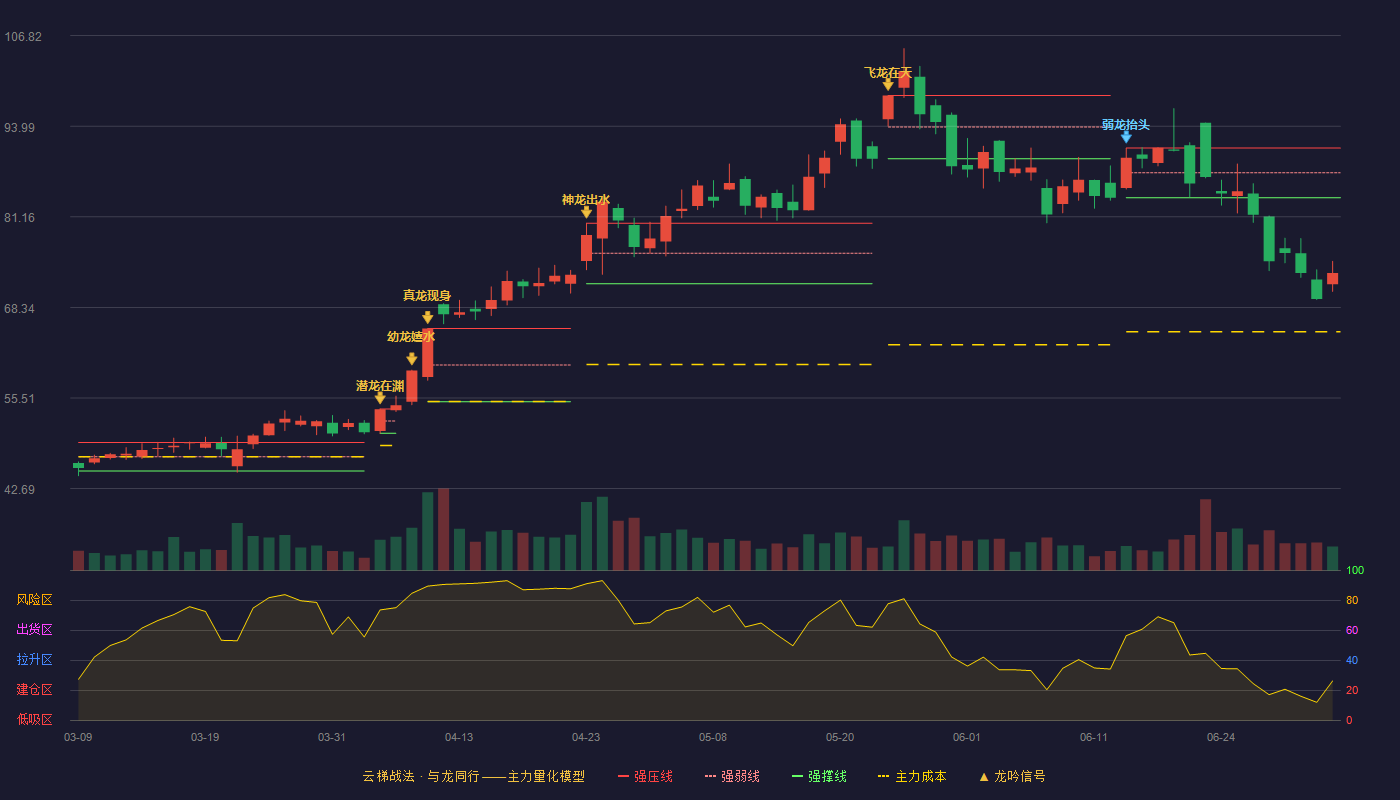Image resolution: width=1400 pixels, height=800 pixels.
Task: Click the magenta 60 indicator scale label
Action: pyautogui.click(x=1352, y=630)
